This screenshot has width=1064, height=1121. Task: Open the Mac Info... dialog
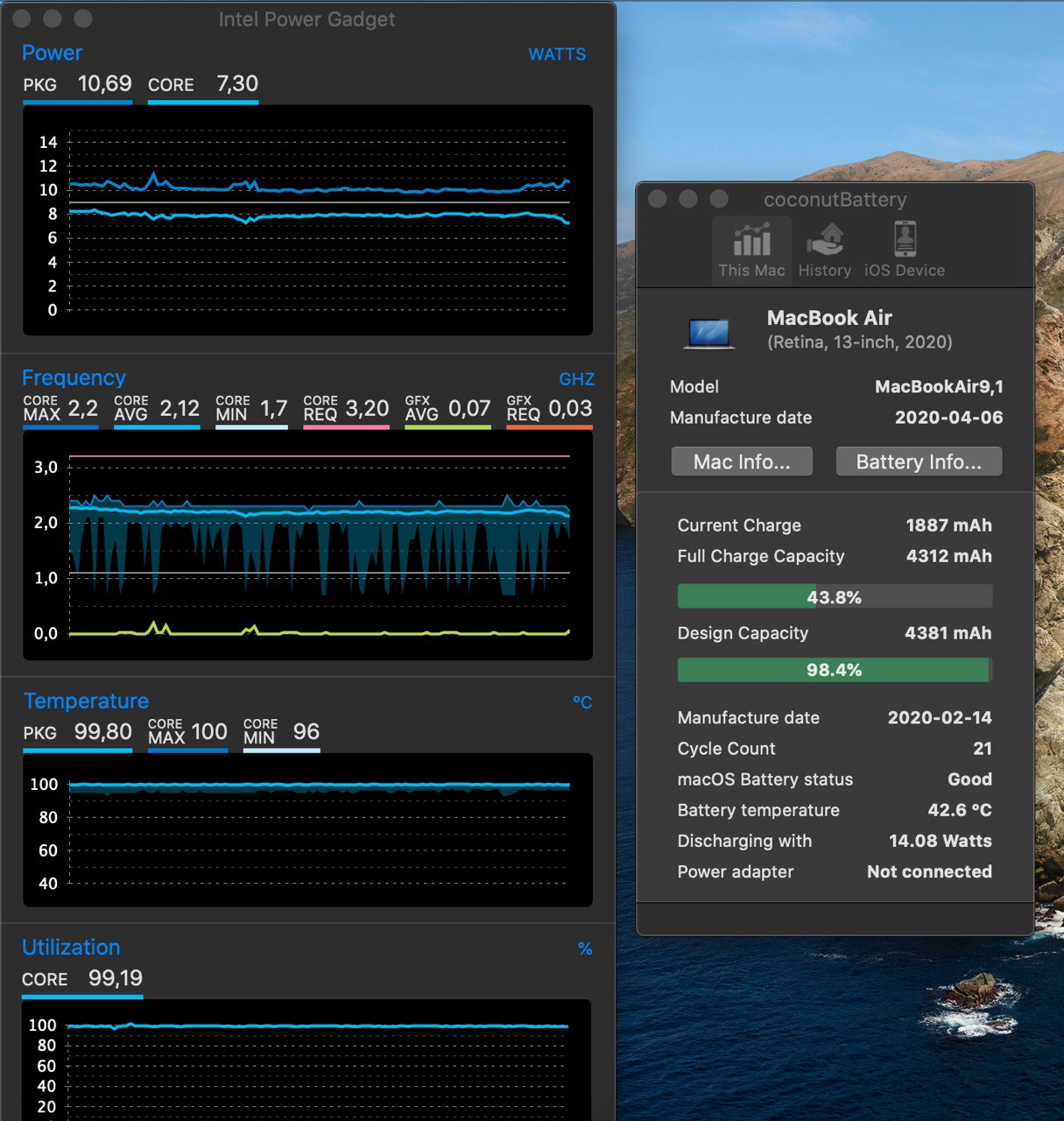point(742,462)
